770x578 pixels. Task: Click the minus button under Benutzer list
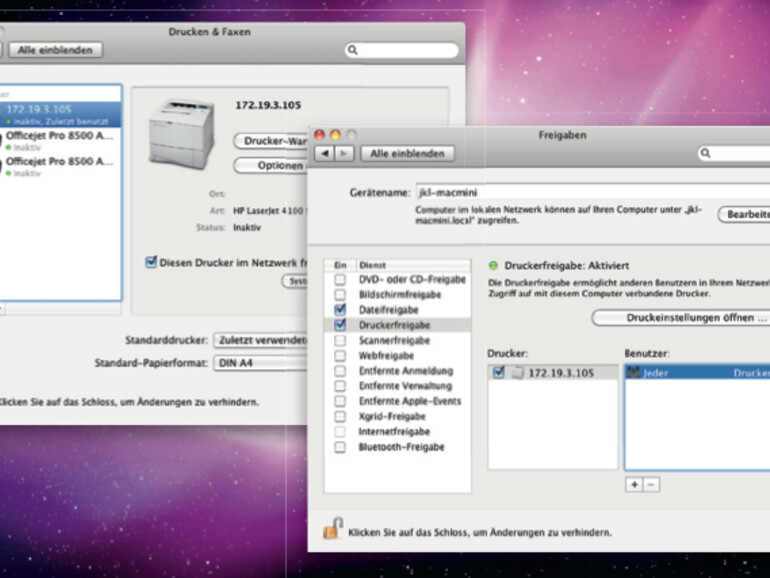coord(650,484)
